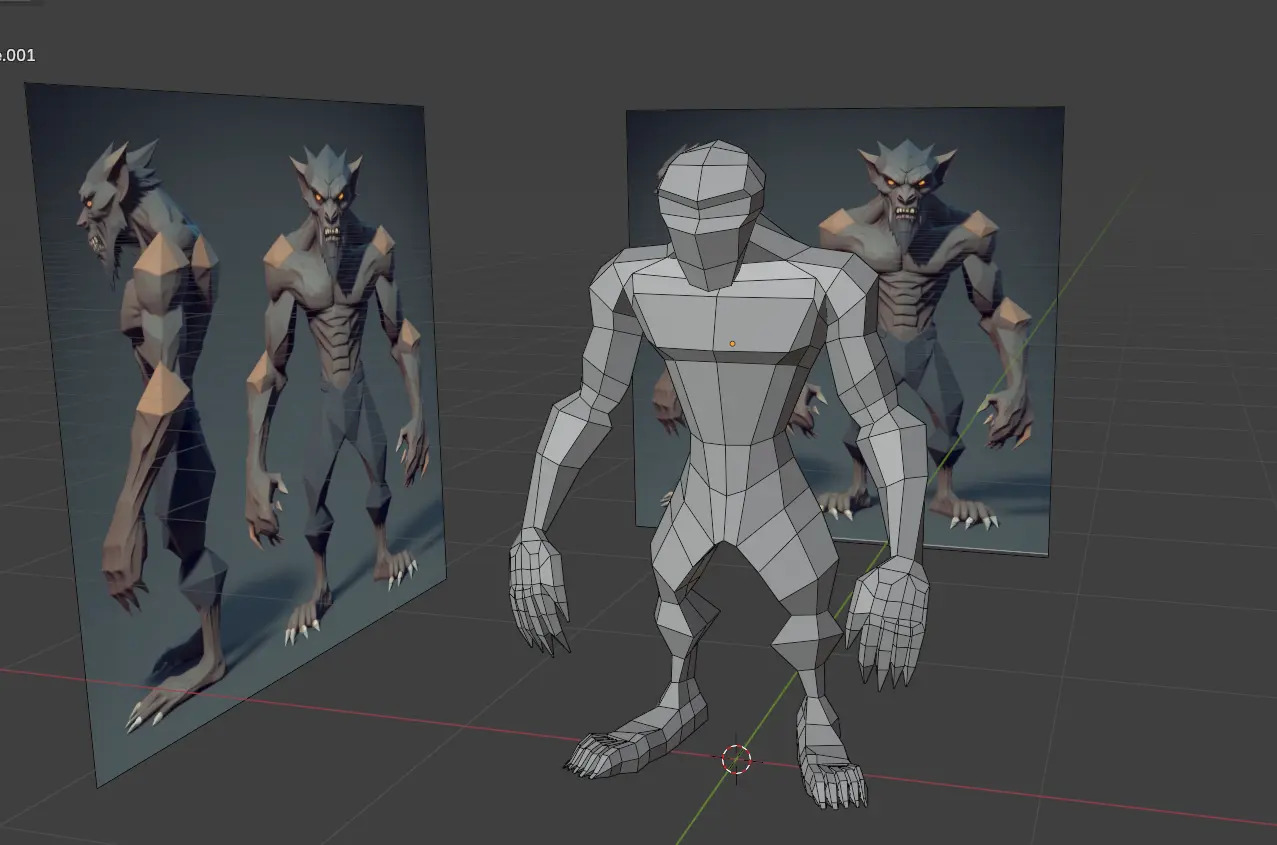Click the gray mesh hand beside the green axis

(x=887, y=618)
